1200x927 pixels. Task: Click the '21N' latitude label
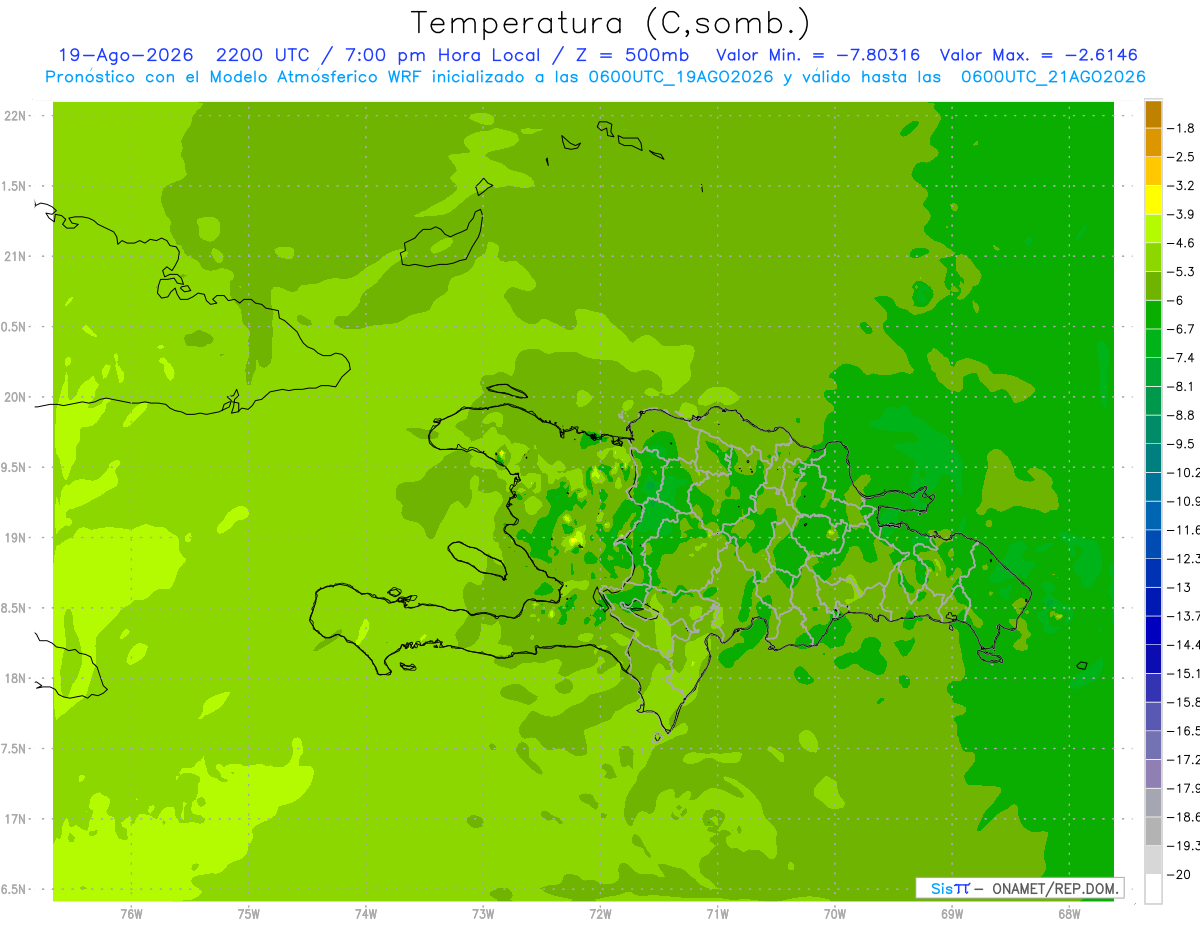pos(15,256)
